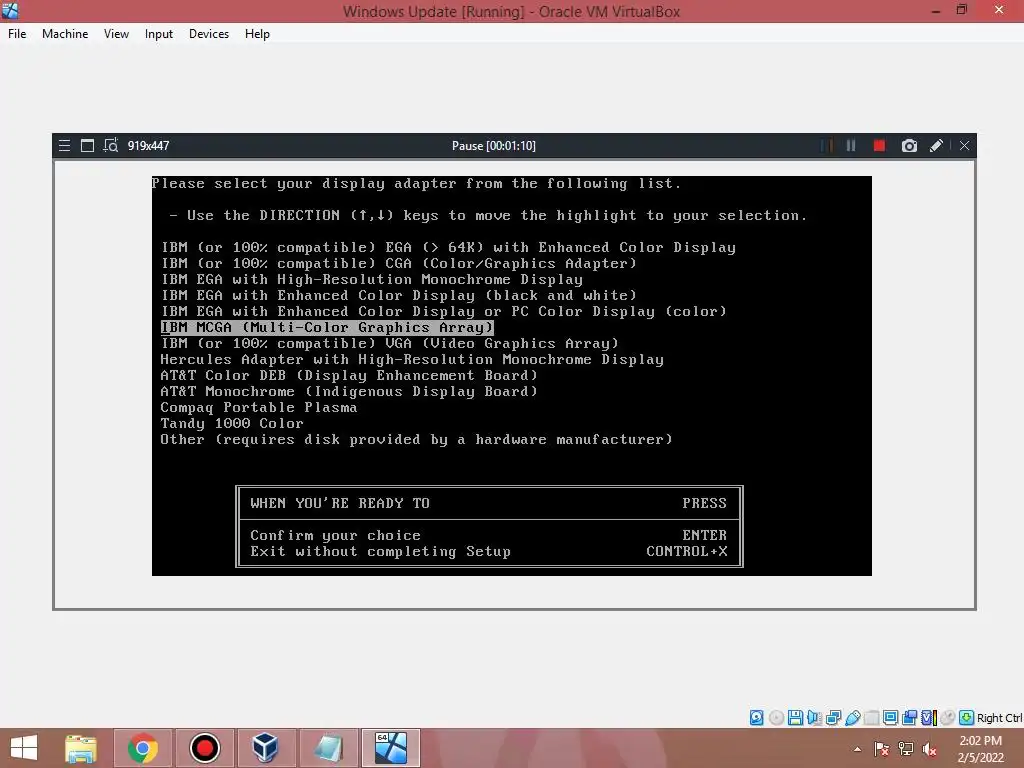Switch to the running VM taskbar icon
The height and width of the screenshot is (768, 1024).
391,748
